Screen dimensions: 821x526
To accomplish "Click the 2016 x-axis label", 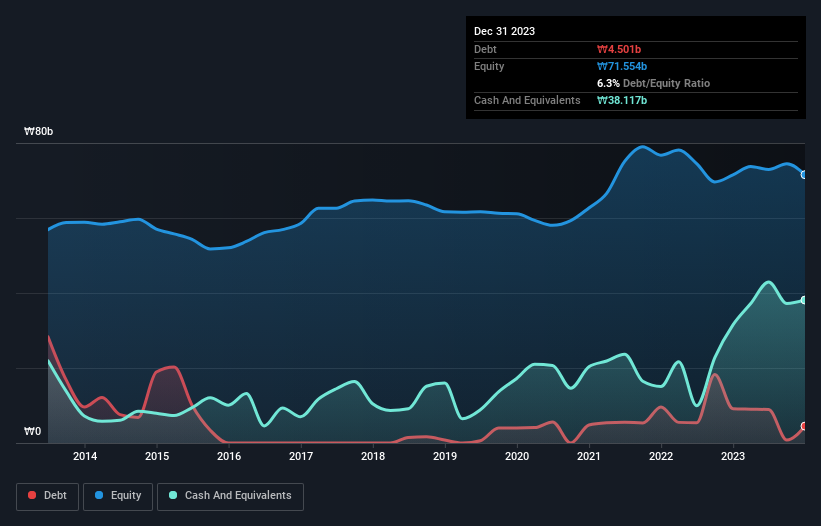I will pos(229,456).
